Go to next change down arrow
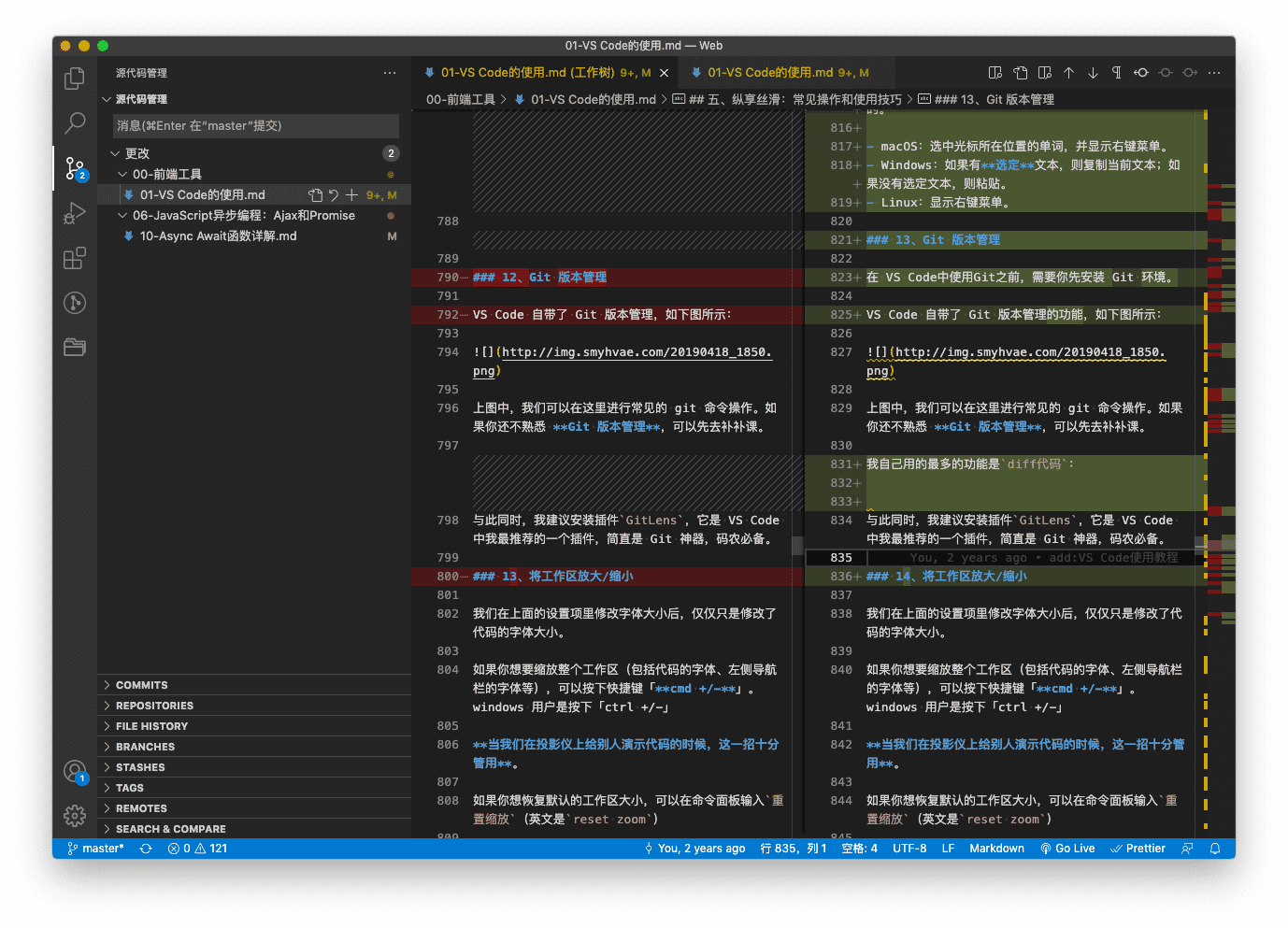 tap(1093, 73)
